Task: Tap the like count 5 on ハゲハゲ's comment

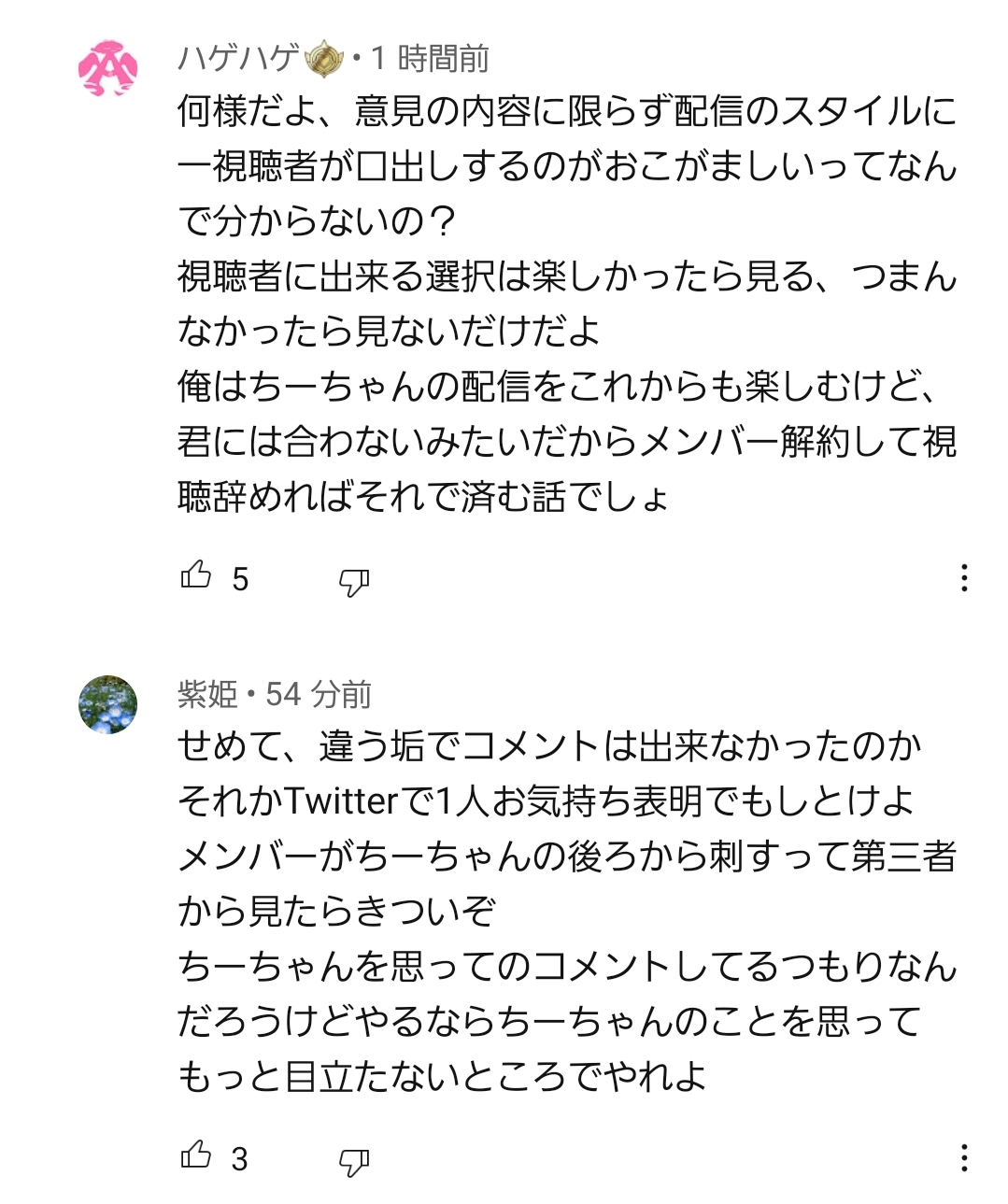Action: [240, 580]
